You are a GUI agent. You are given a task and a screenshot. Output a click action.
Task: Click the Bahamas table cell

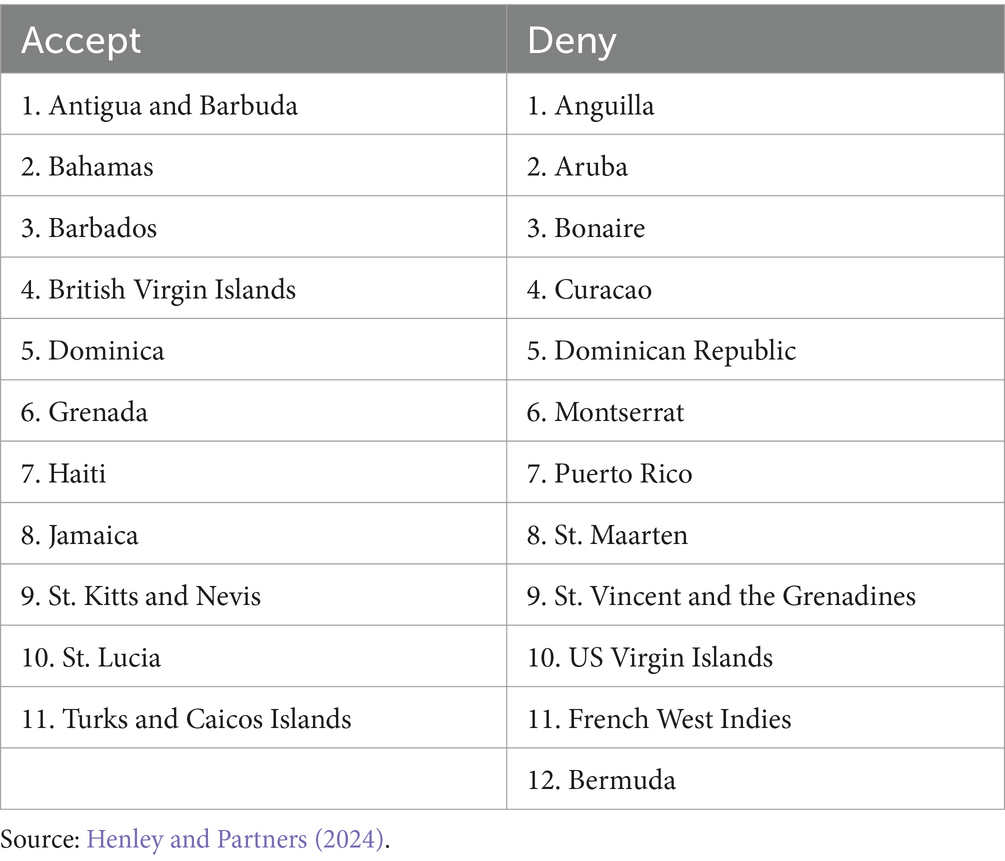[x=253, y=166]
